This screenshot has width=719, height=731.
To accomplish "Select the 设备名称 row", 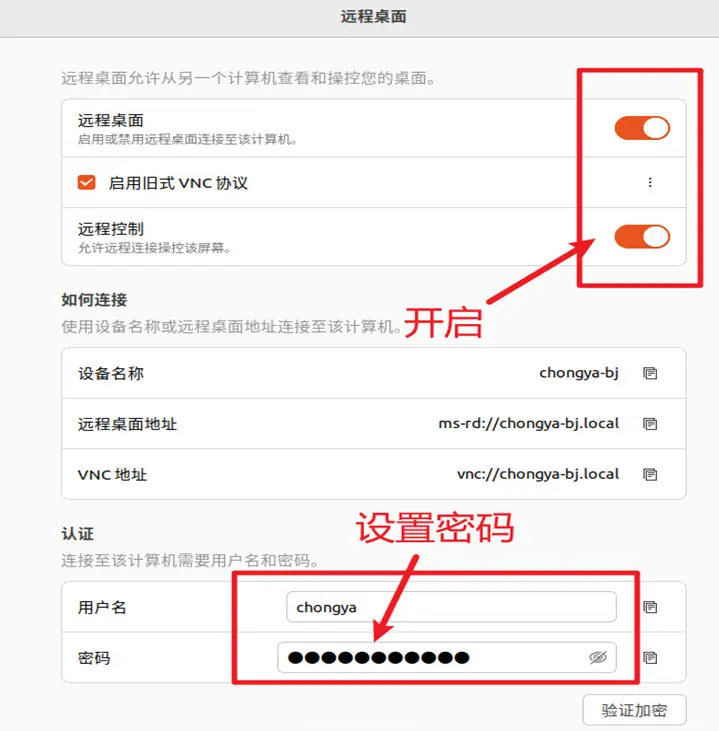I will point(373,373).
